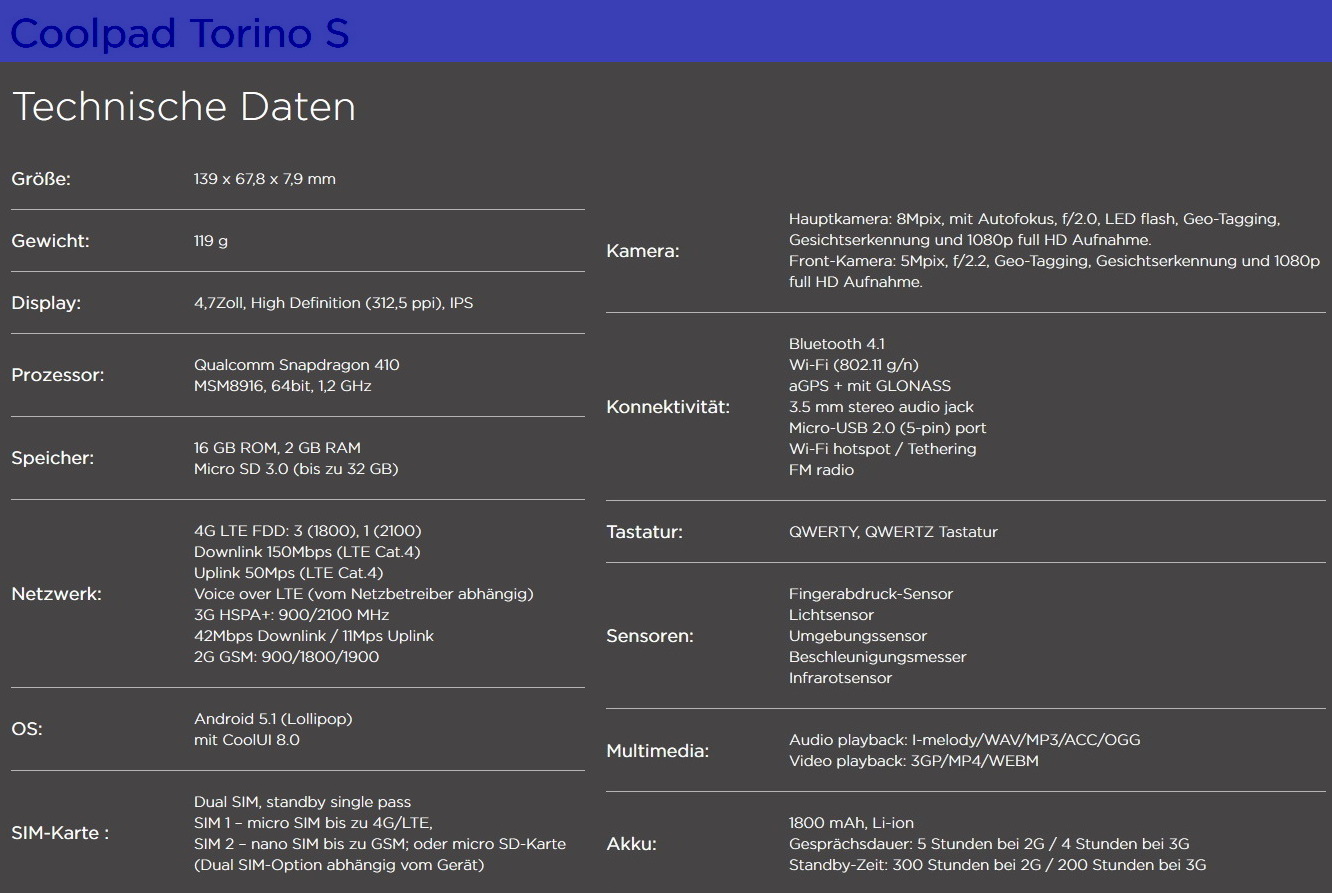Select the 'Gewicht:' label
The image size is (1332, 893).
[x=50, y=241]
